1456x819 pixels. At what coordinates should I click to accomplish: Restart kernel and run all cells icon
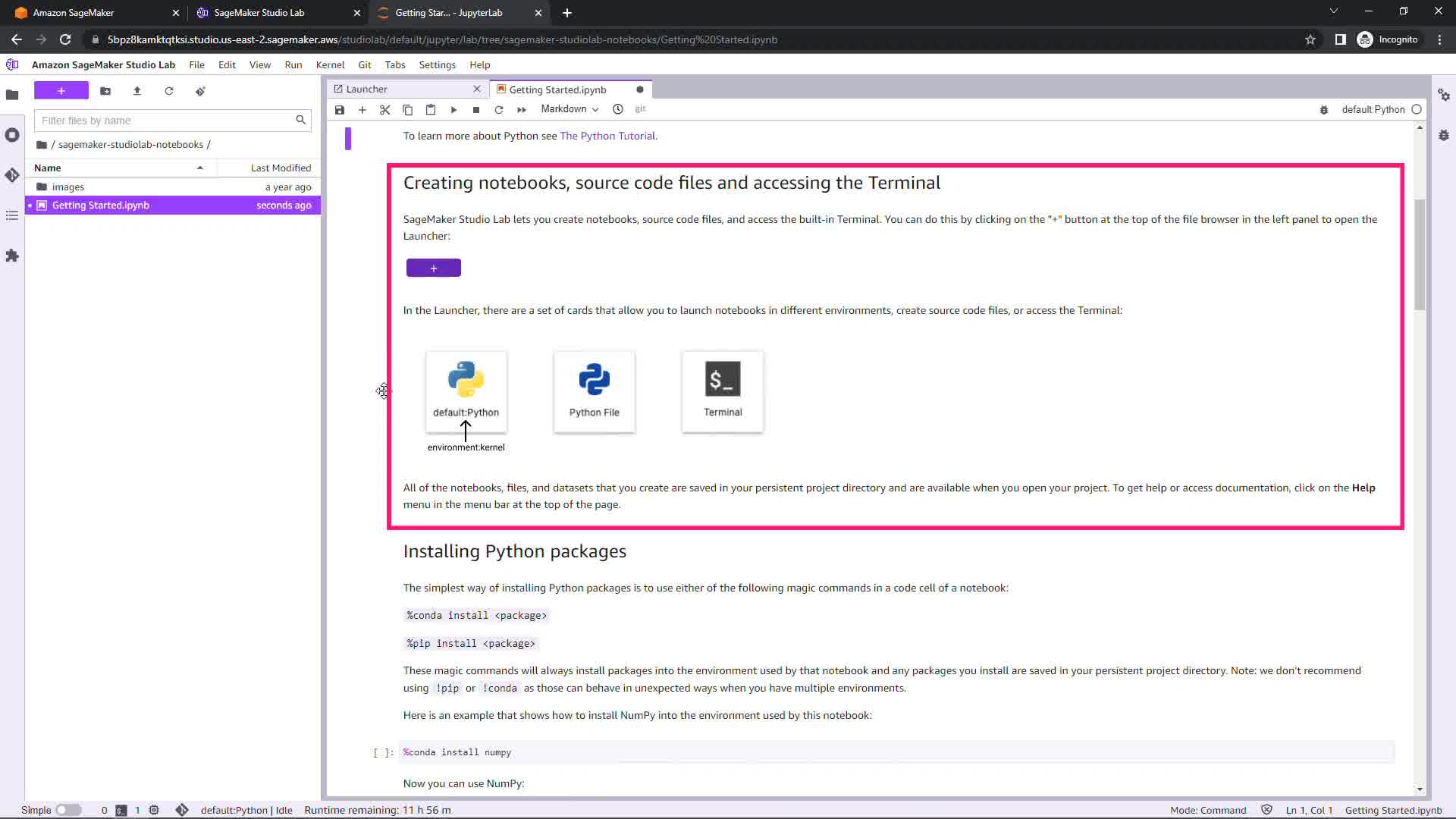[522, 110]
